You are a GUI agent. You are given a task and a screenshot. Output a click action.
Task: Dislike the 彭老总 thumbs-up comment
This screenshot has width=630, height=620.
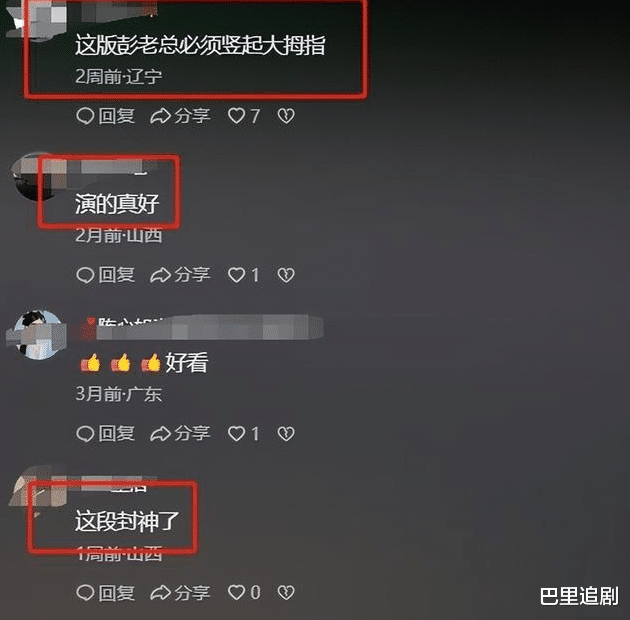286,116
